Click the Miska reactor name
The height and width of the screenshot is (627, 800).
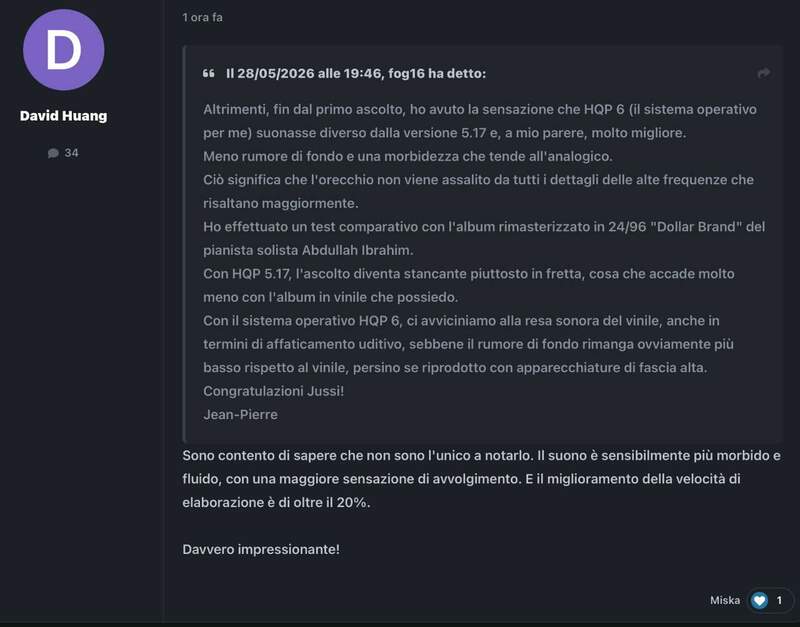[x=725, y=600]
